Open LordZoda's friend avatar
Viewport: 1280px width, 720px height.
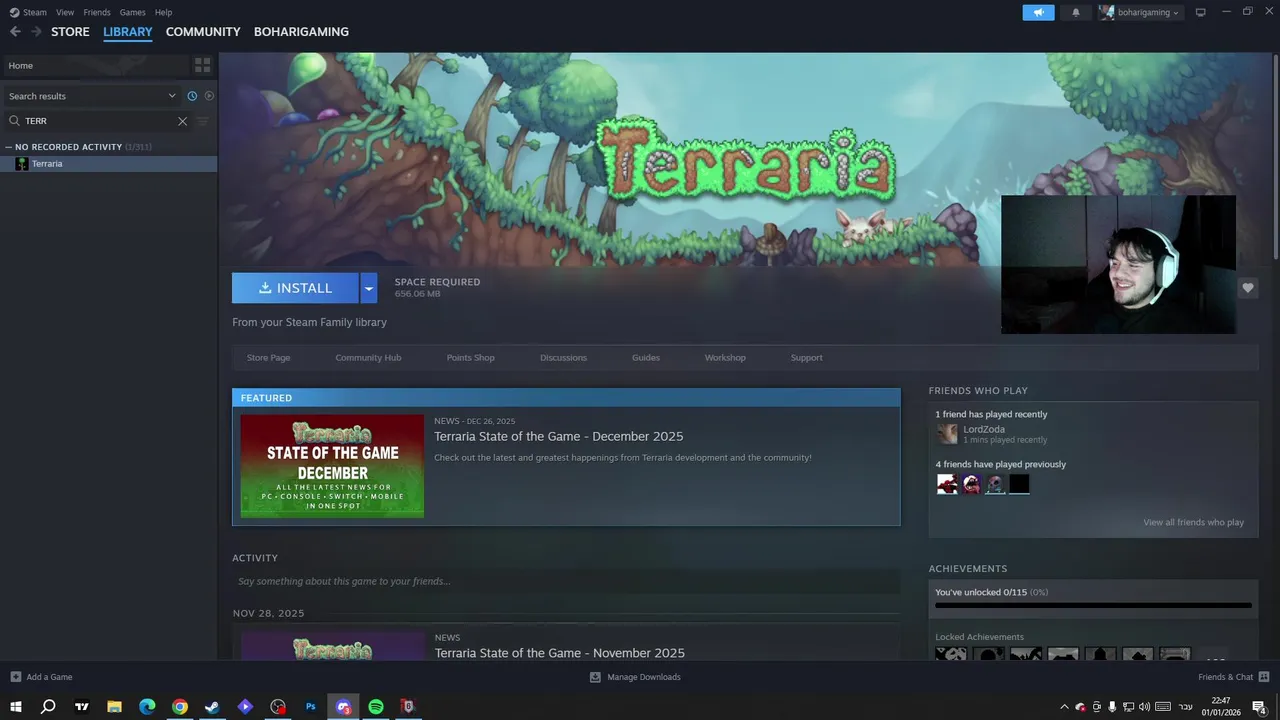pos(947,434)
